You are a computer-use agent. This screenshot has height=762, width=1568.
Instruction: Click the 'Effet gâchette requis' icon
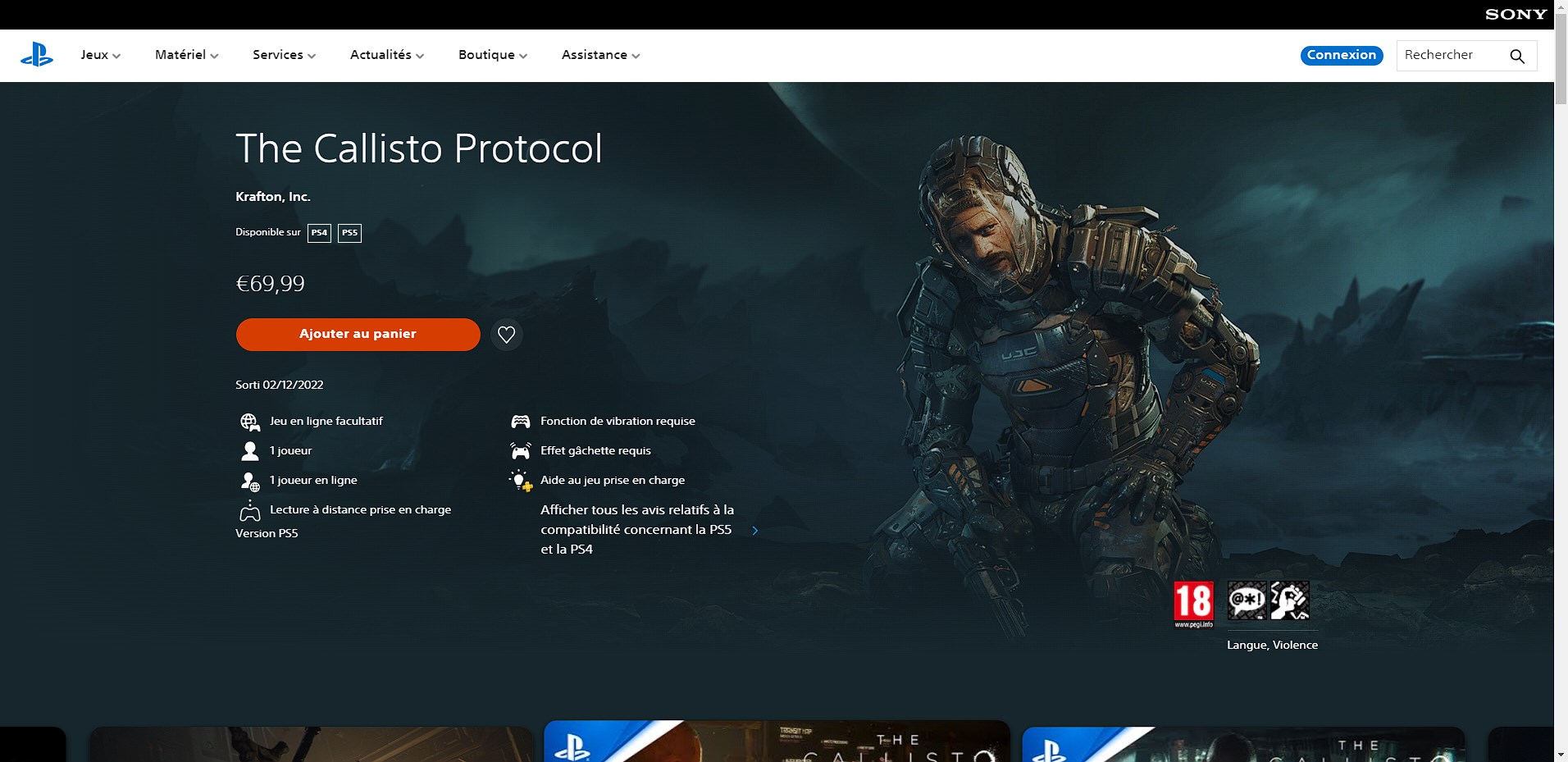(520, 450)
